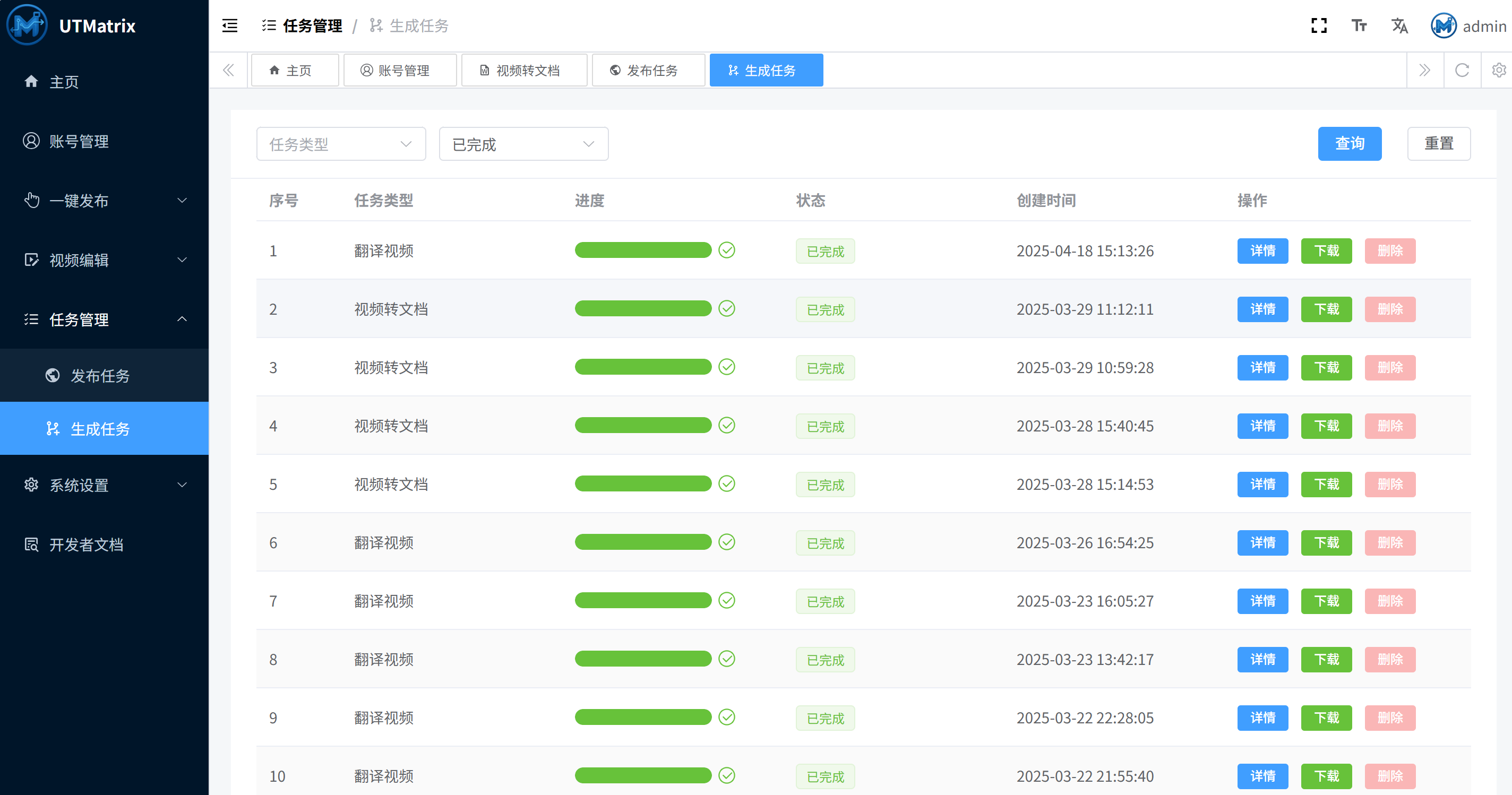1512x795 pixels.
Task: Refresh the current tab with reload icon
Action: [x=1462, y=71]
